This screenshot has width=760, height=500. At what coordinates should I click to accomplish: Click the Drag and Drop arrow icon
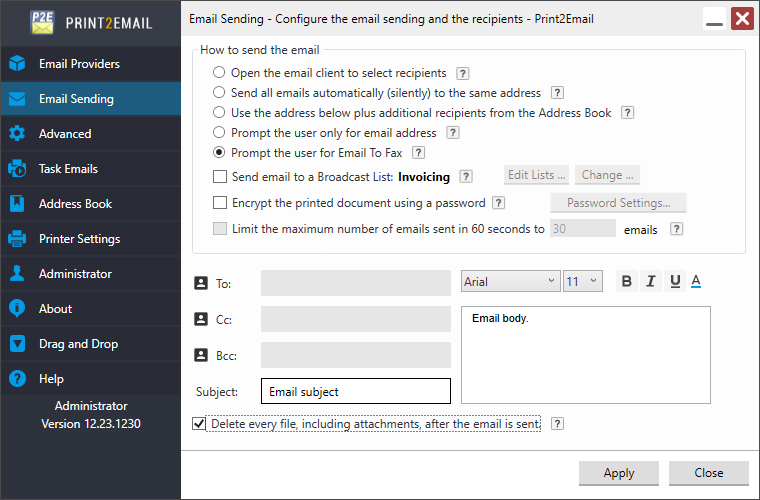17,344
